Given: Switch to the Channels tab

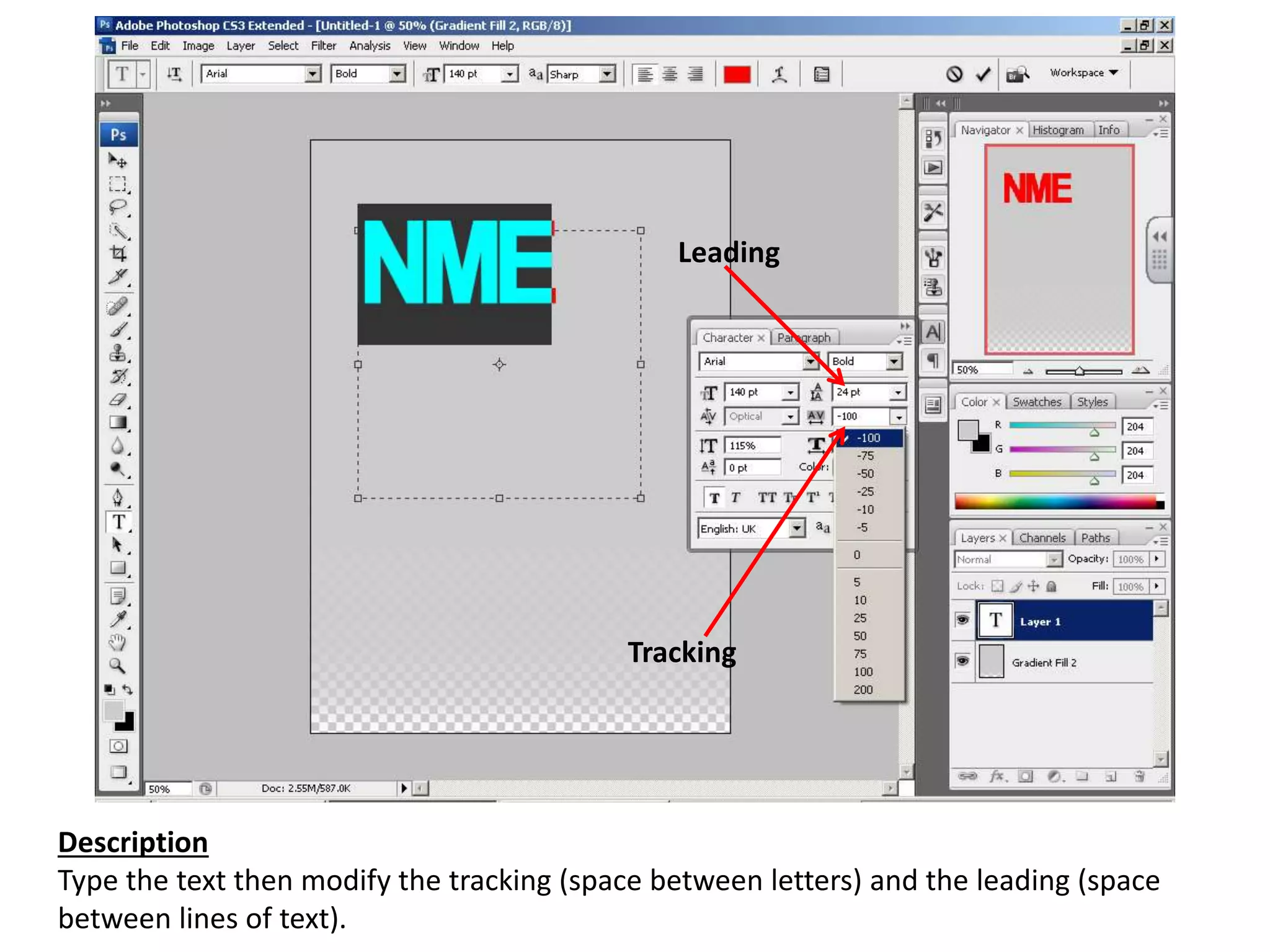Looking at the screenshot, I should coord(1042,538).
